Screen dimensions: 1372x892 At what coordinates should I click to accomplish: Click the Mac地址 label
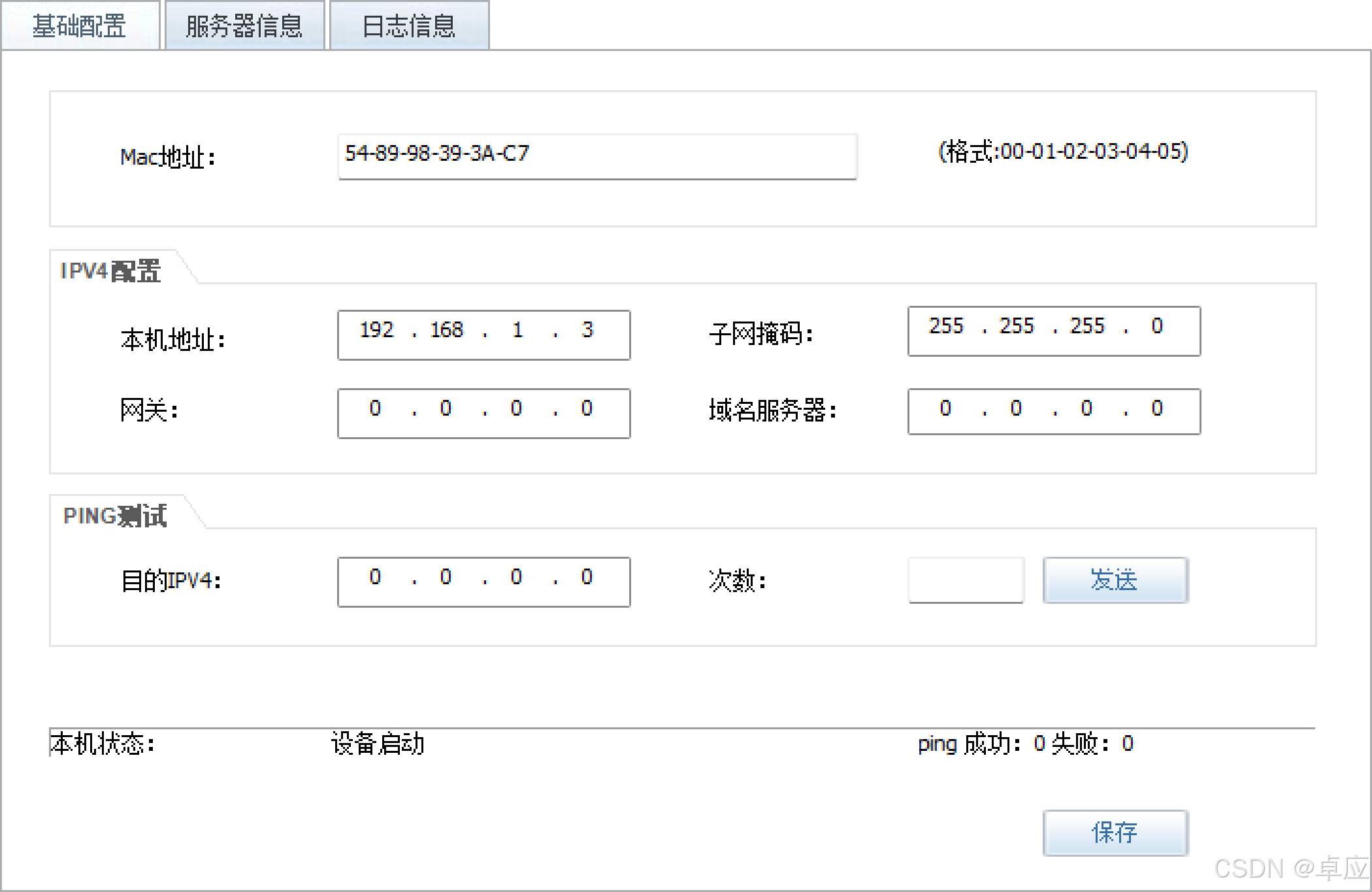168,157
